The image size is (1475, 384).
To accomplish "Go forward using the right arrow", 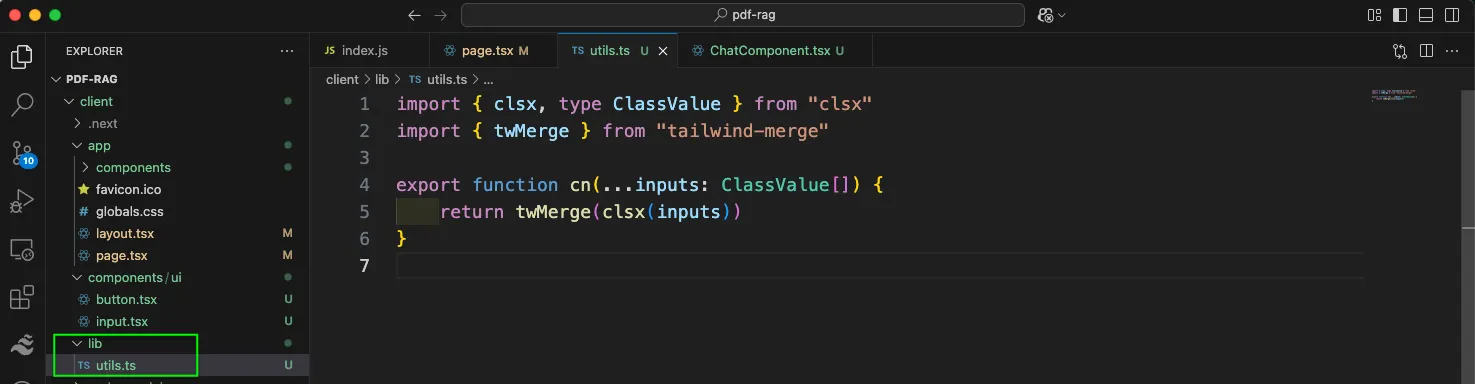I will (441, 15).
